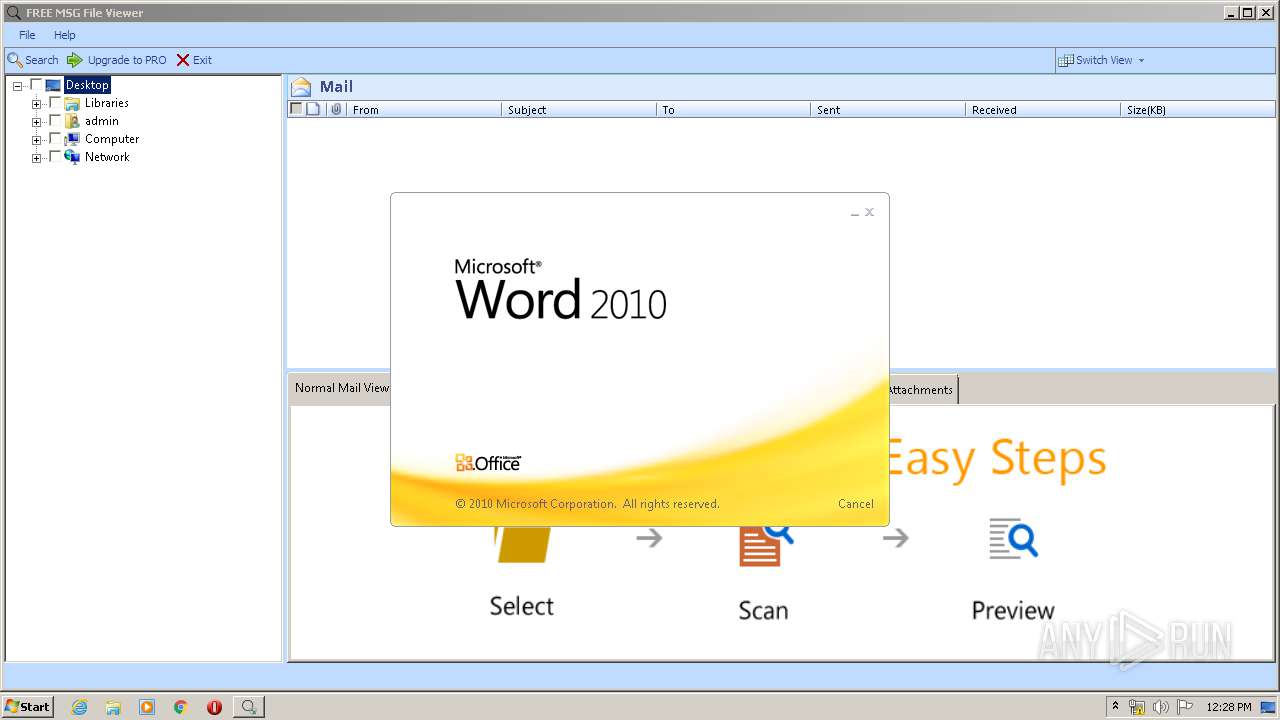Click the Desktop monitor icon in the tree

pos(53,85)
